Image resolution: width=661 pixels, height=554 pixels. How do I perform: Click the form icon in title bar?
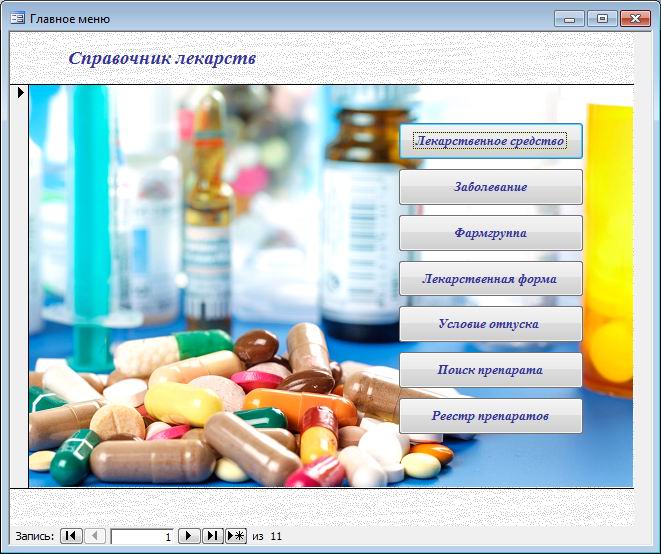click(18, 19)
